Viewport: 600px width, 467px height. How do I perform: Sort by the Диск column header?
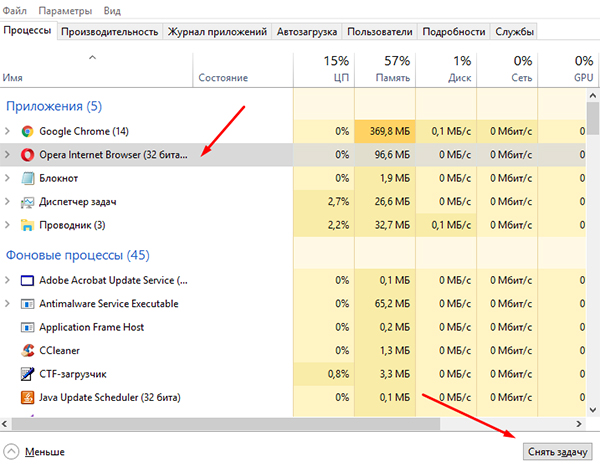coord(446,70)
